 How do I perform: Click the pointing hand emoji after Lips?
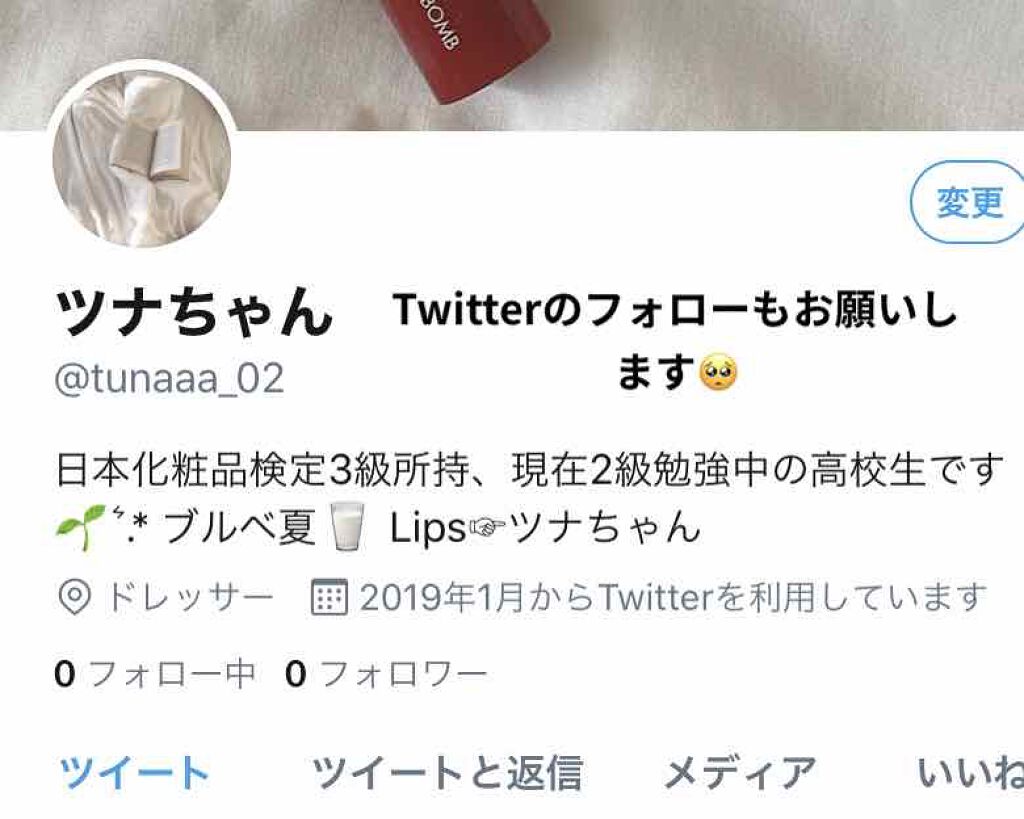click(487, 528)
